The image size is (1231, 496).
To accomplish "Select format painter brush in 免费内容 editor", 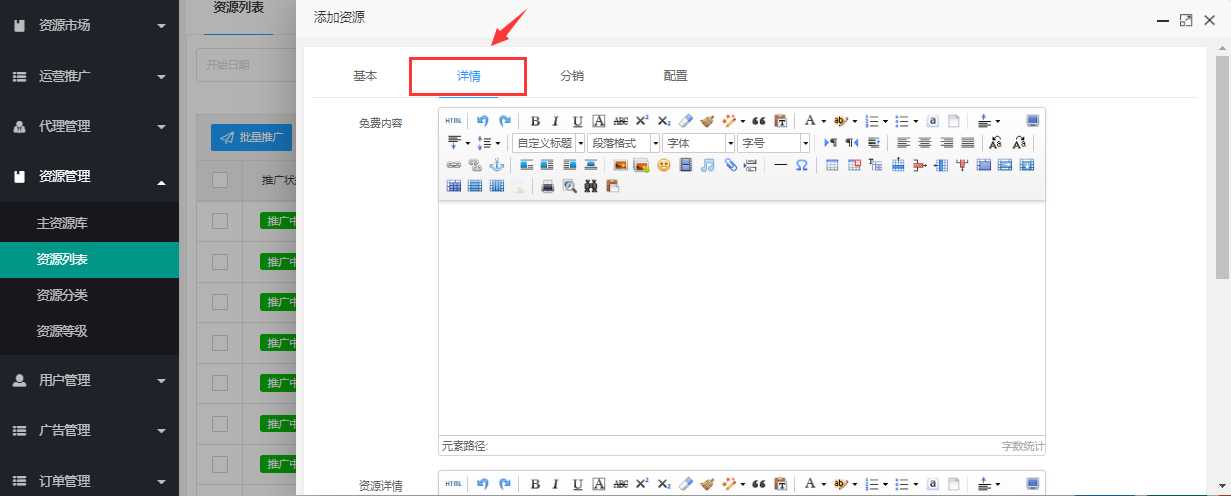I will coord(707,121).
